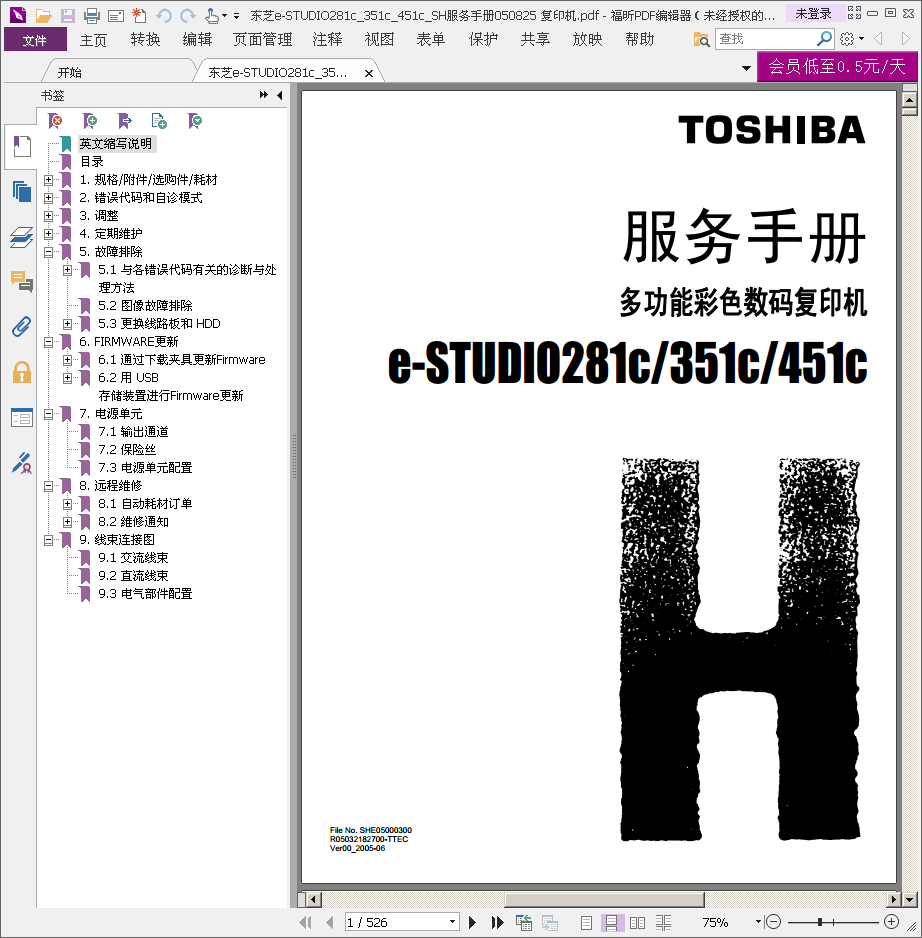Open bookmark 9.3 电气部件配置
Viewport: 922px width, 938px height.
click(x=145, y=593)
